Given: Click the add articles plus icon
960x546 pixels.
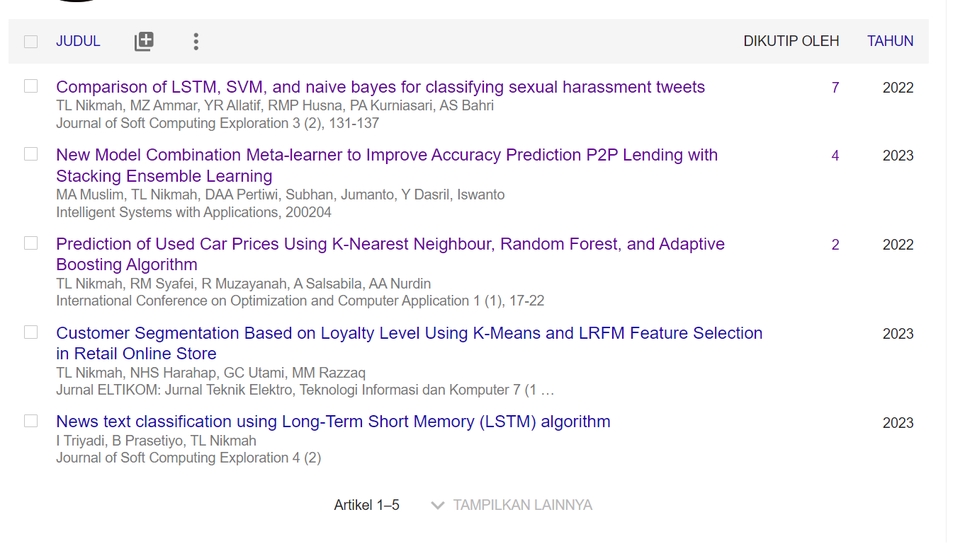Looking at the screenshot, I should pos(144,42).
